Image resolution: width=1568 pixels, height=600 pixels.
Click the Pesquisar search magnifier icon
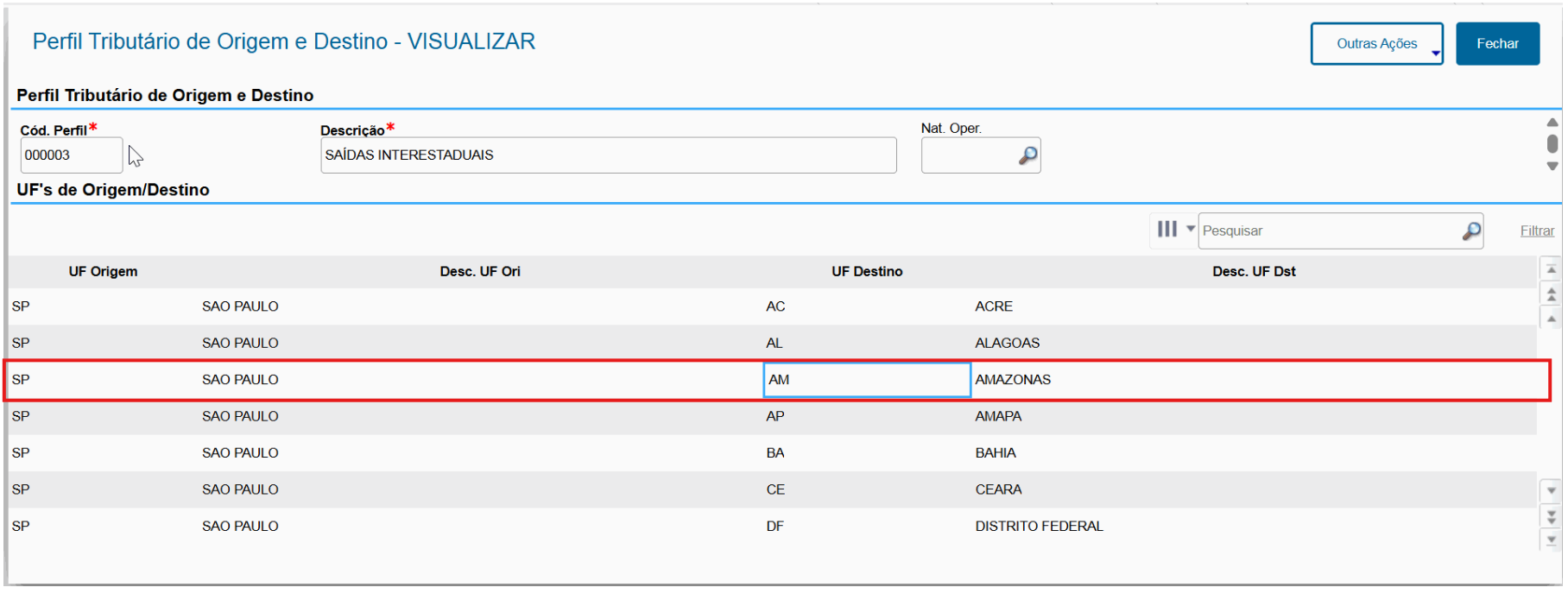click(x=1471, y=231)
